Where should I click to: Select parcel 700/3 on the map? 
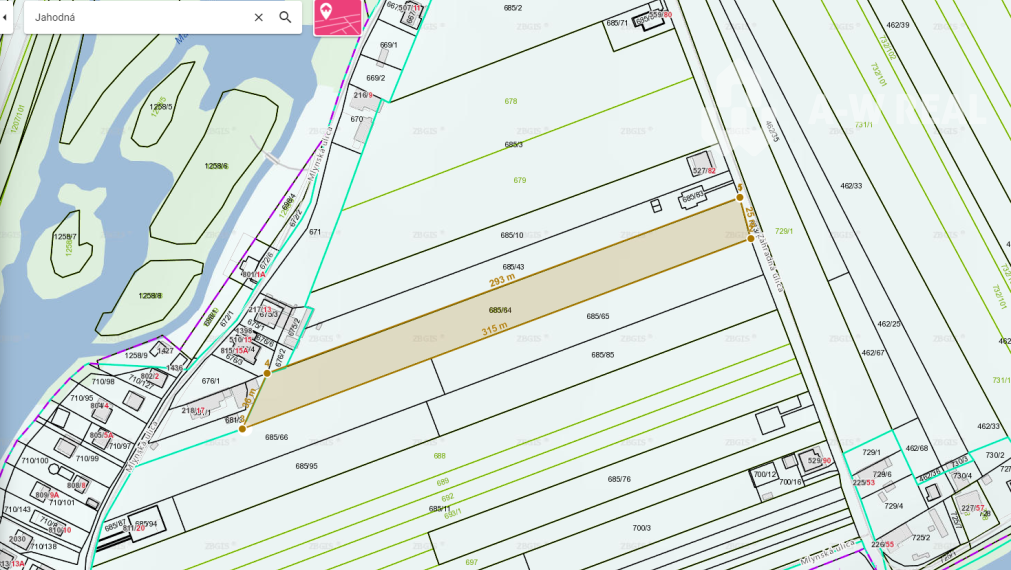coord(641,528)
